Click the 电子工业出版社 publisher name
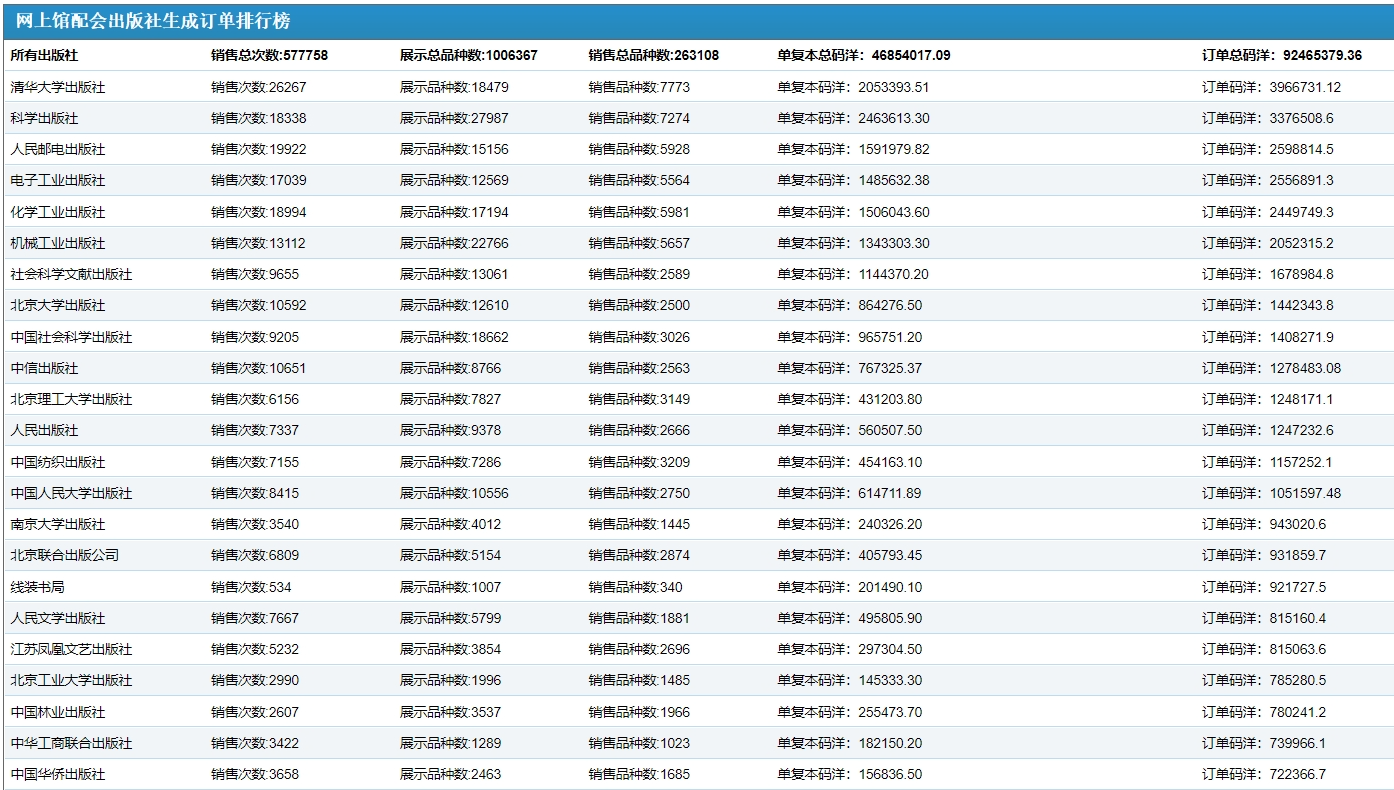 (58, 180)
